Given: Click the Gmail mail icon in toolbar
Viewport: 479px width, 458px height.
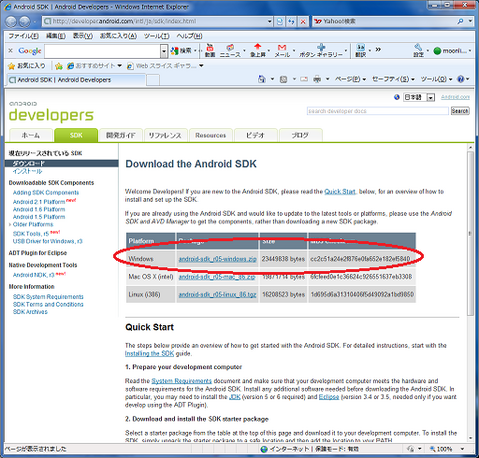Looking at the screenshot, I should point(282,51).
